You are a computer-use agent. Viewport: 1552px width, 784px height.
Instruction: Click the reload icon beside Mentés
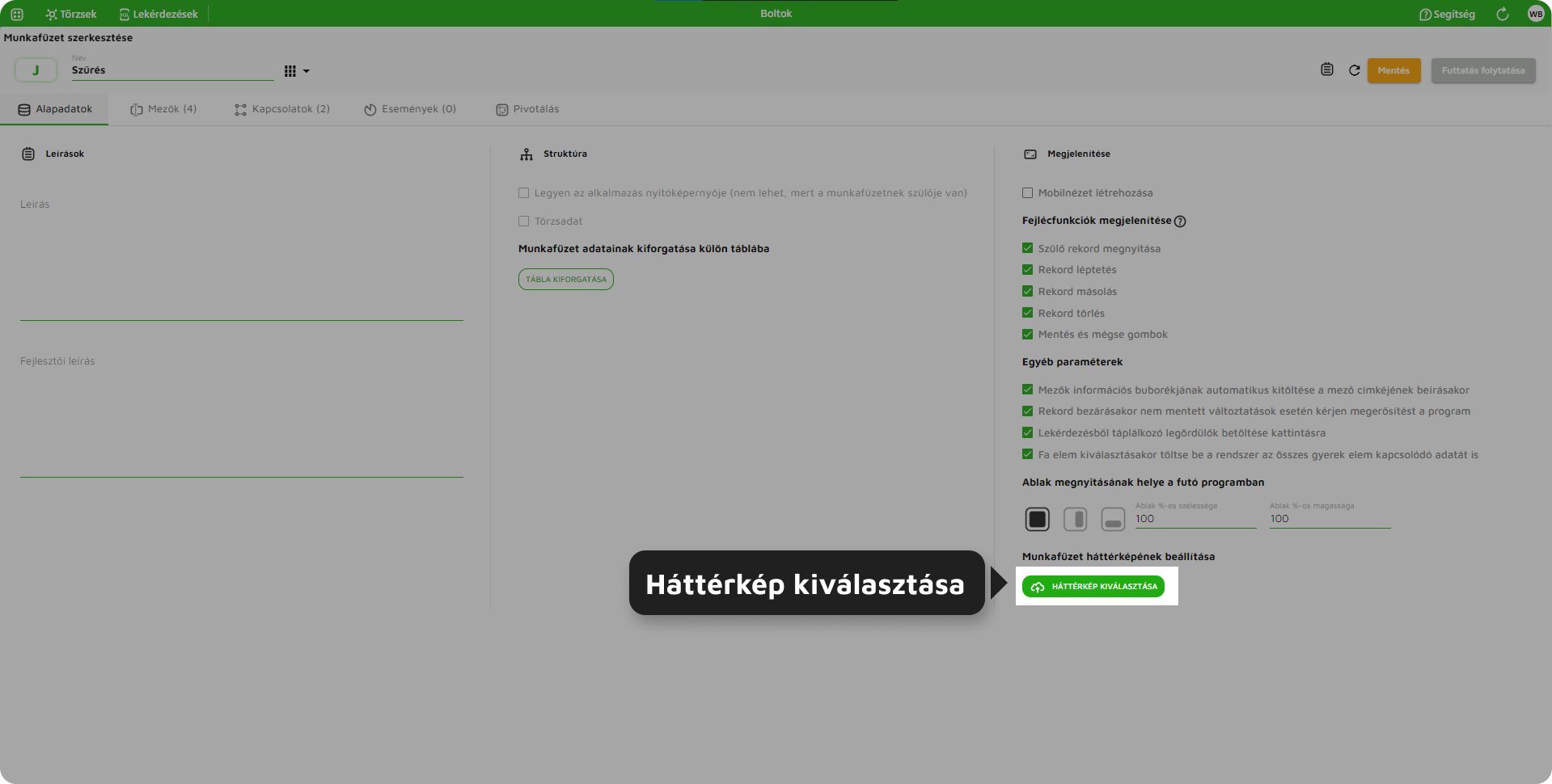click(x=1354, y=70)
